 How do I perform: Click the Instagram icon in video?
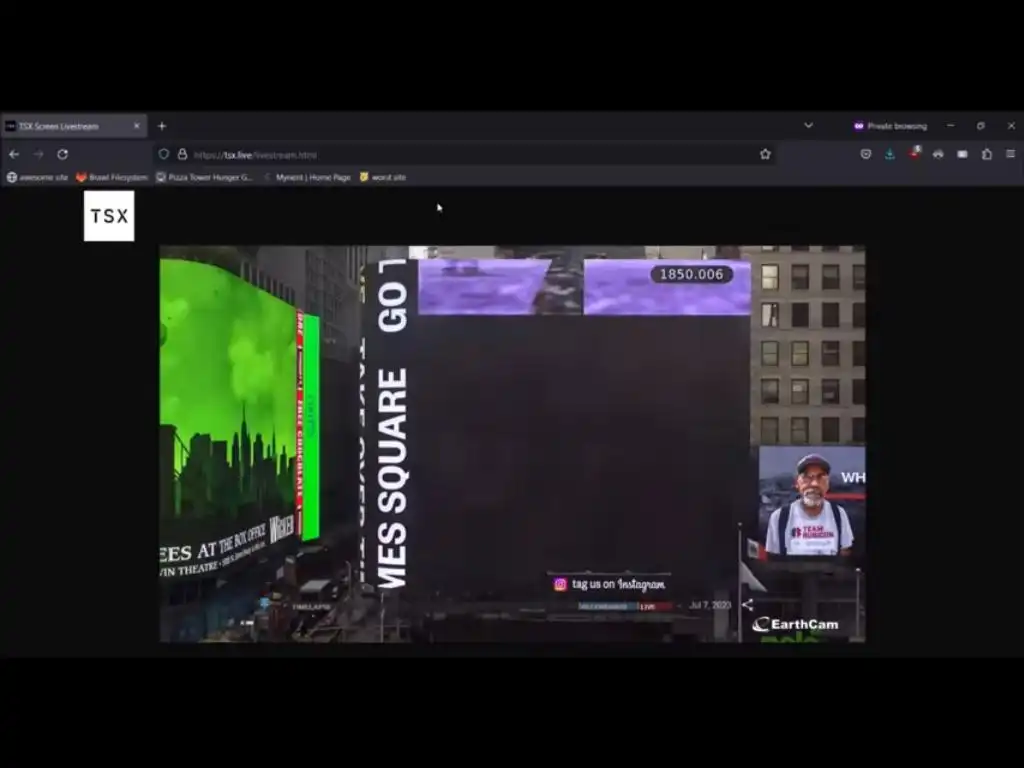pyautogui.click(x=560, y=584)
